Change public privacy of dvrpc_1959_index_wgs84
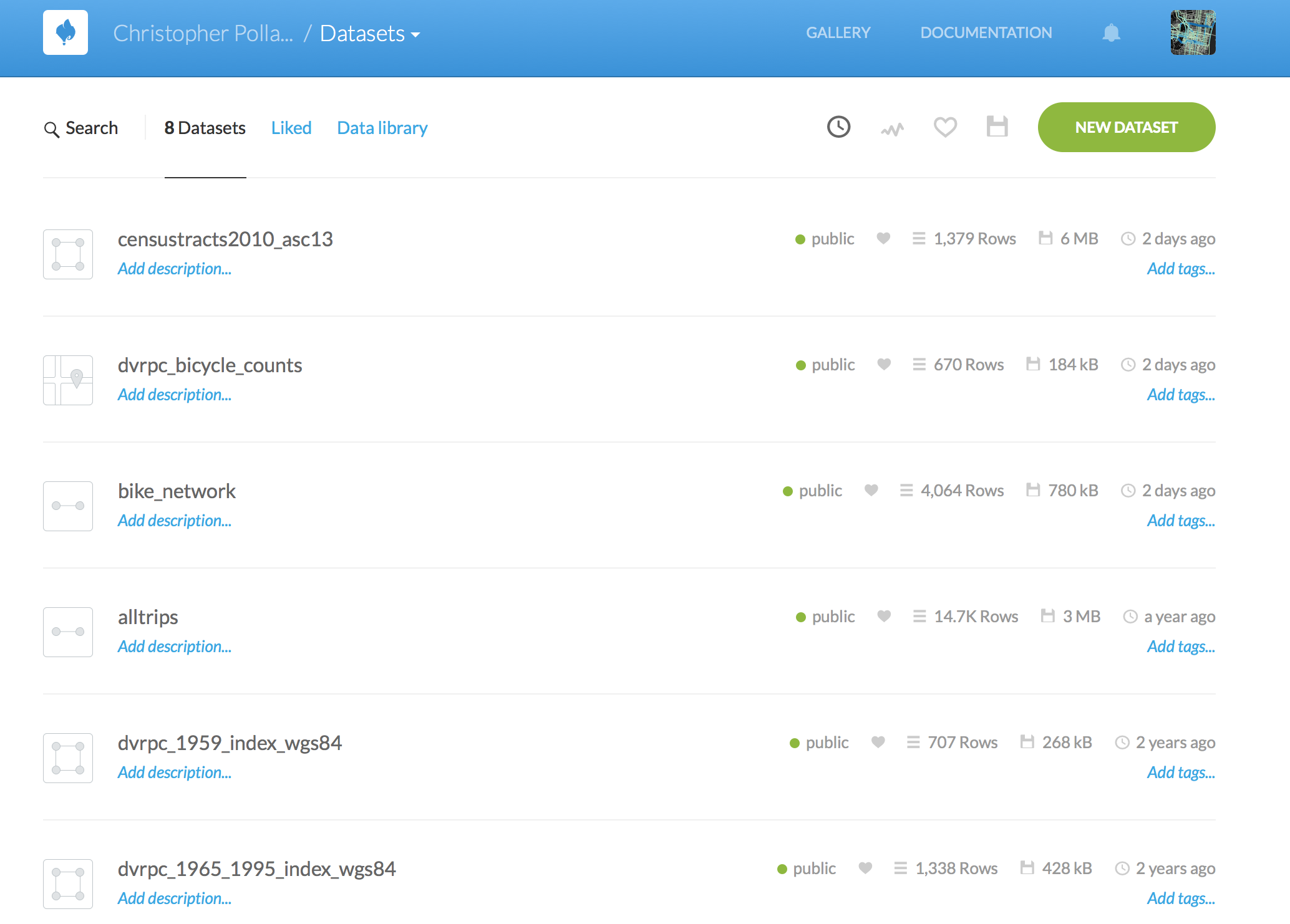Image resolution: width=1290 pixels, height=924 pixels. coord(819,743)
